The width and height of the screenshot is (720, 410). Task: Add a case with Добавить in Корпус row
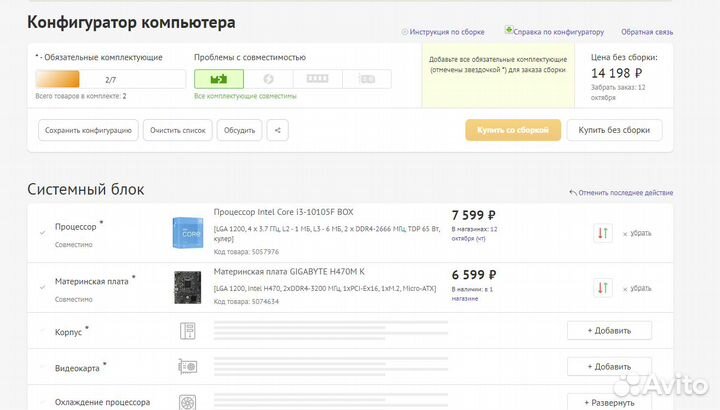point(609,331)
